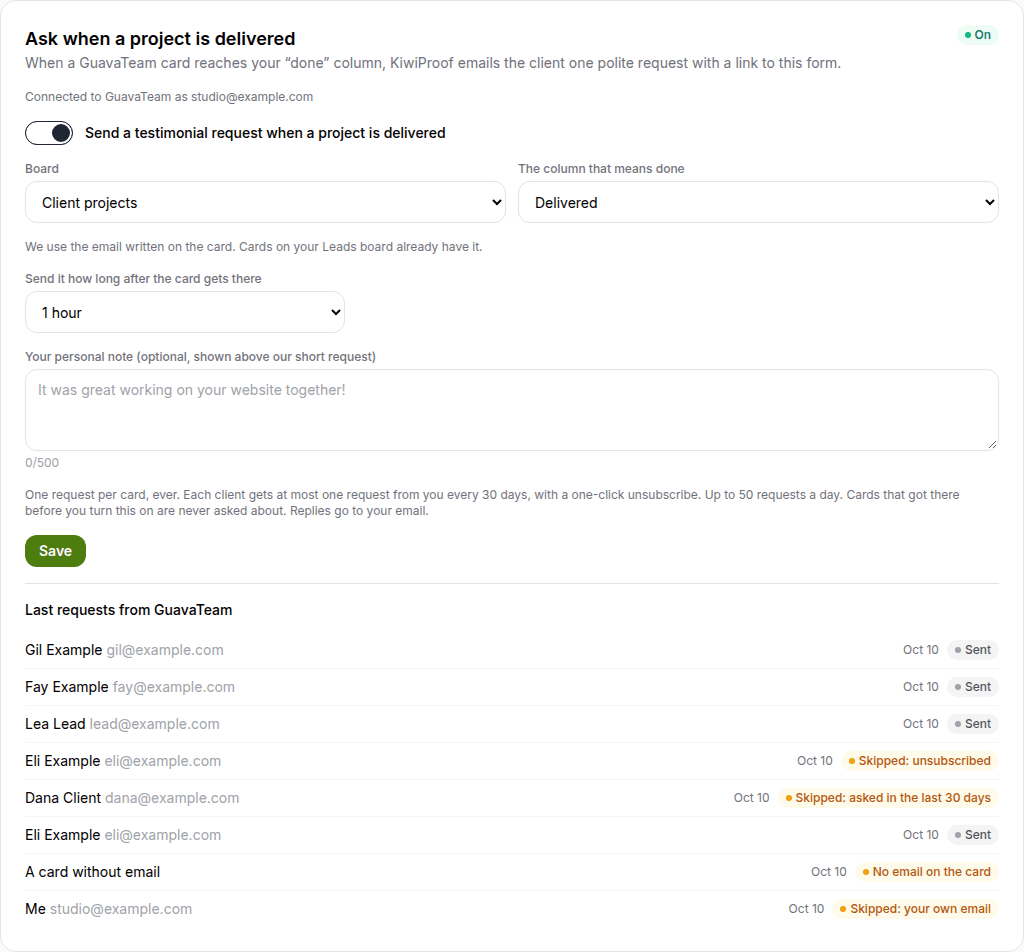Screen dimensions: 1024x952
Task: Click the Ask when a project is delivered heading
Action: click(160, 39)
